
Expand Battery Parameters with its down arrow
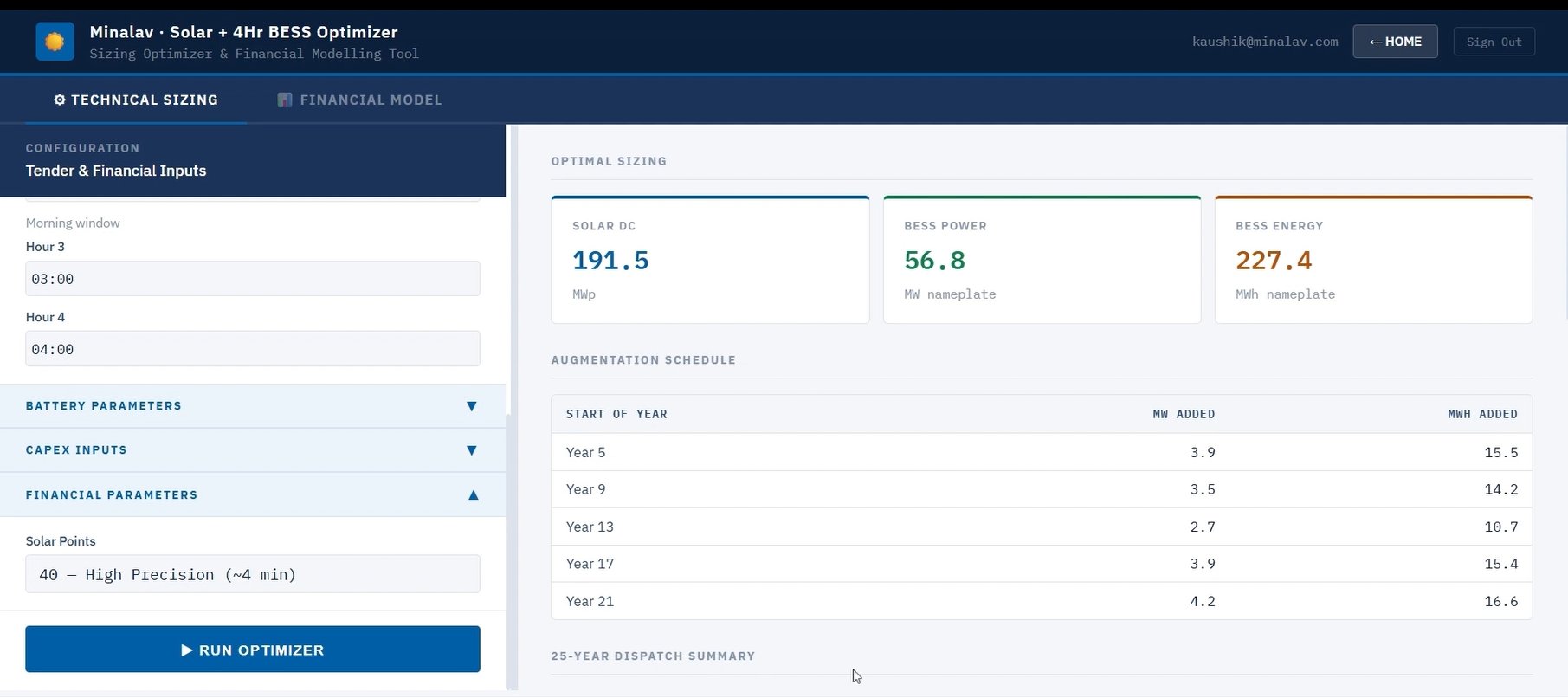tap(472, 406)
